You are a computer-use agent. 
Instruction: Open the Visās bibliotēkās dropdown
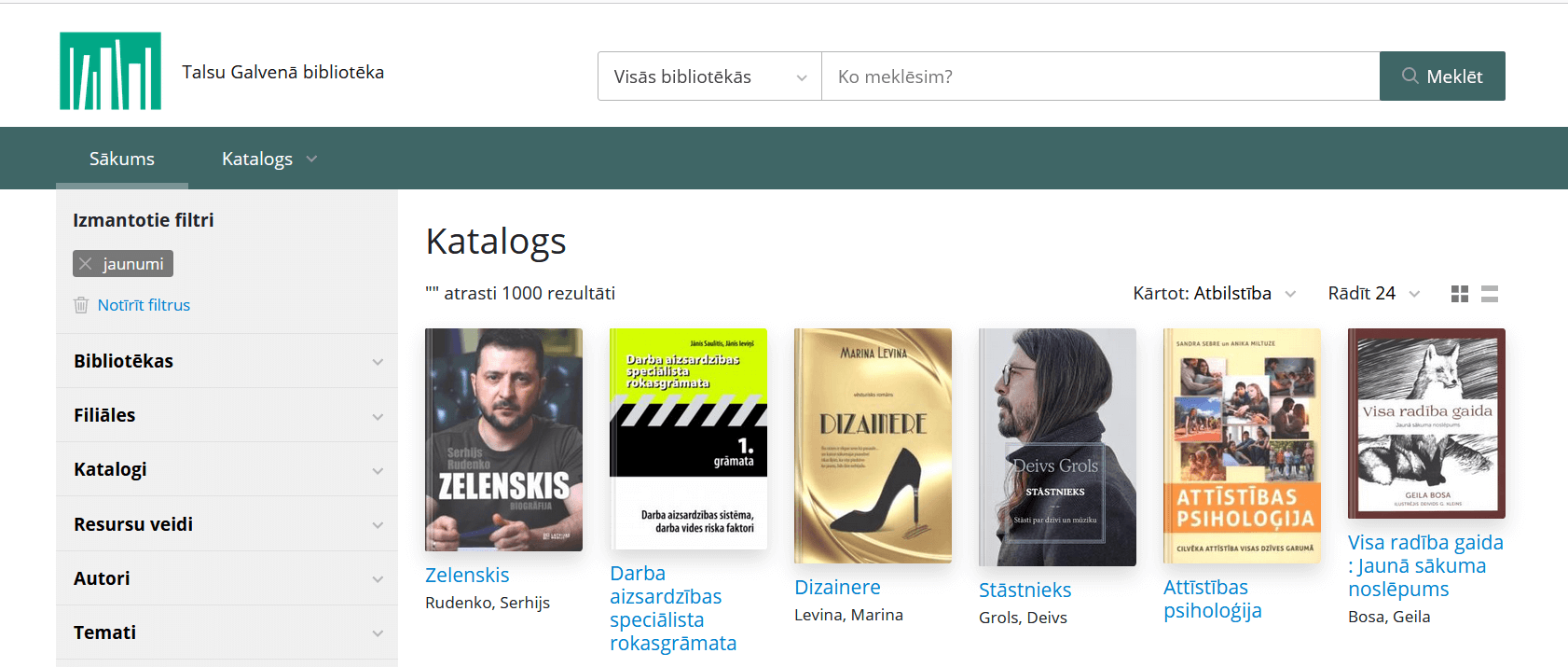coord(709,76)
